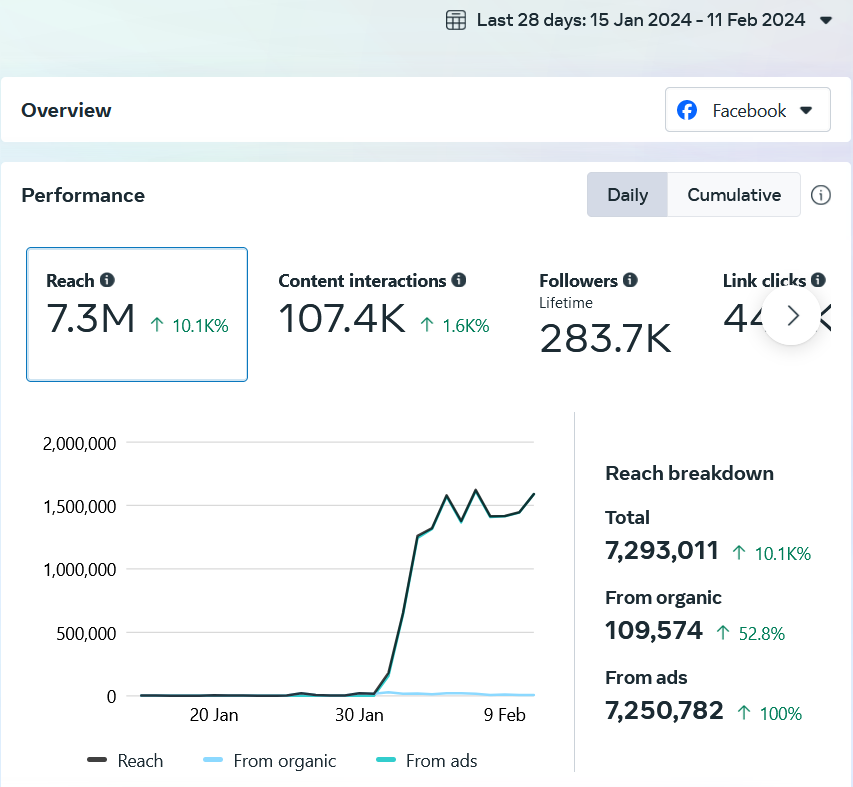The height and width of the screenshot is (787, 853).
Task: Toggle the Reach series in chart legend
Action: point(126,761)
